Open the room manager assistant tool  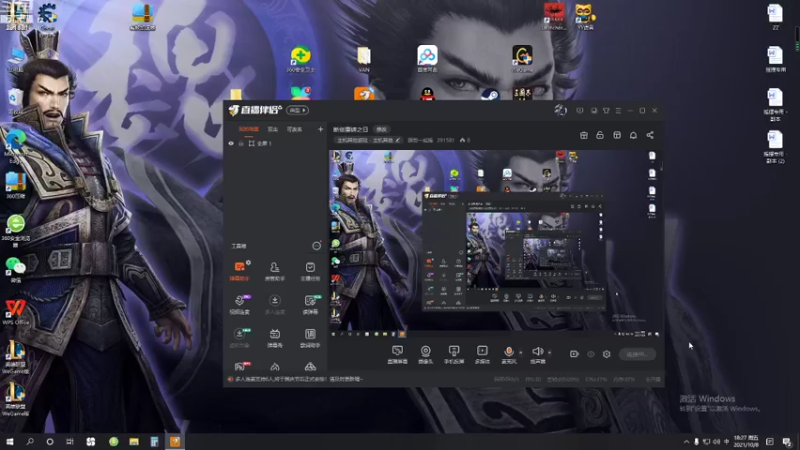[x=274, y=271]
